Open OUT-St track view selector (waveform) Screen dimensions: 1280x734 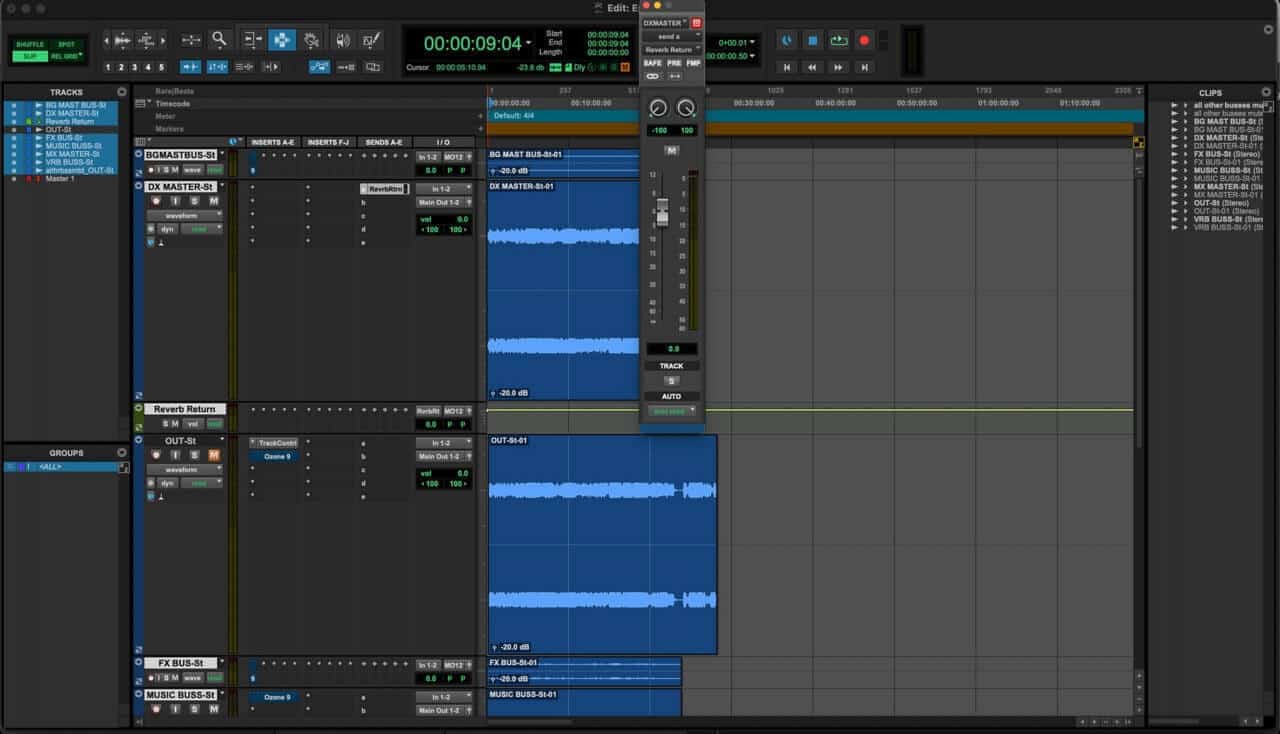click(184, 469)
